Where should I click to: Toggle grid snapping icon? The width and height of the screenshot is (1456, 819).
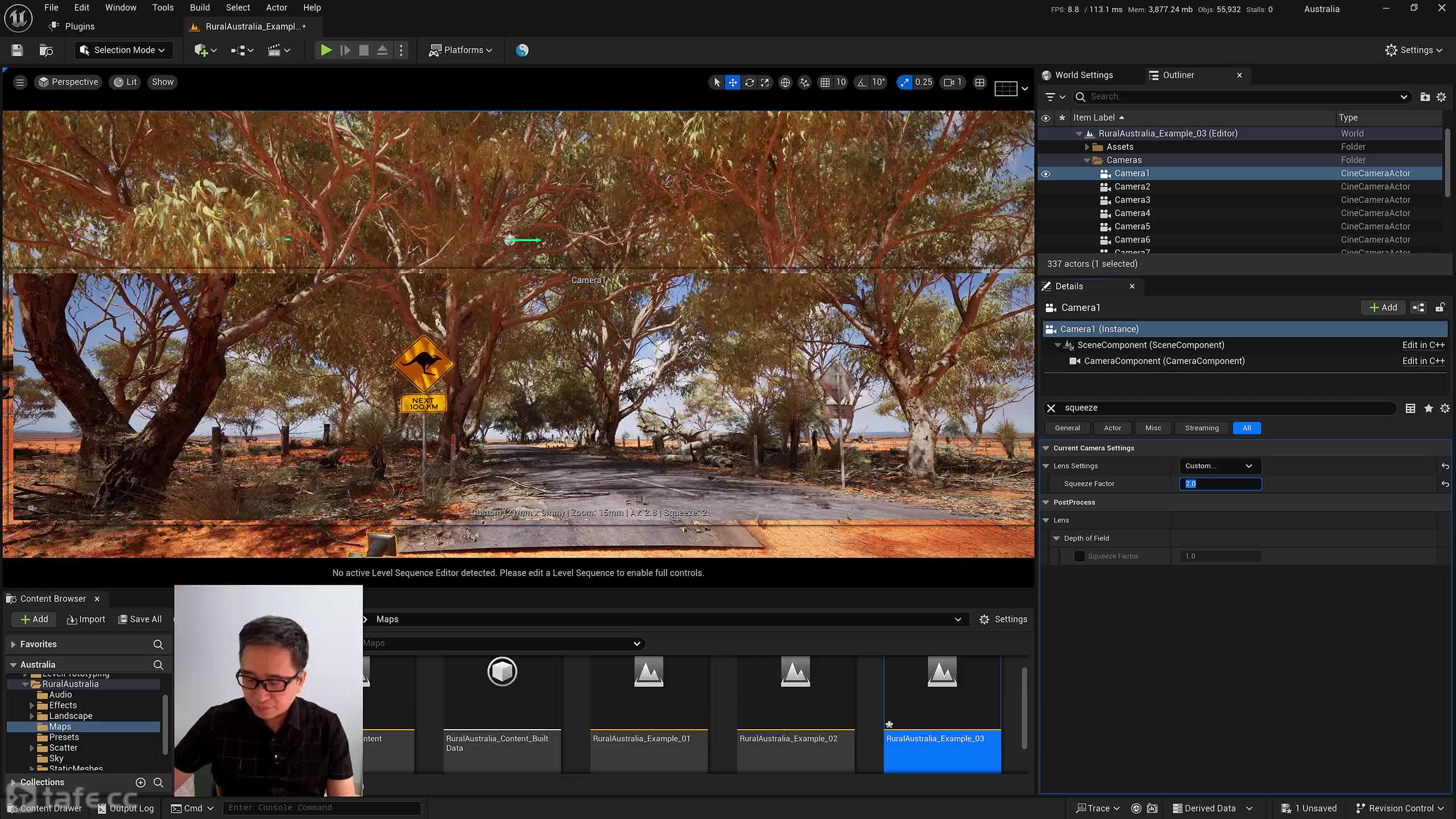point(825,82)
